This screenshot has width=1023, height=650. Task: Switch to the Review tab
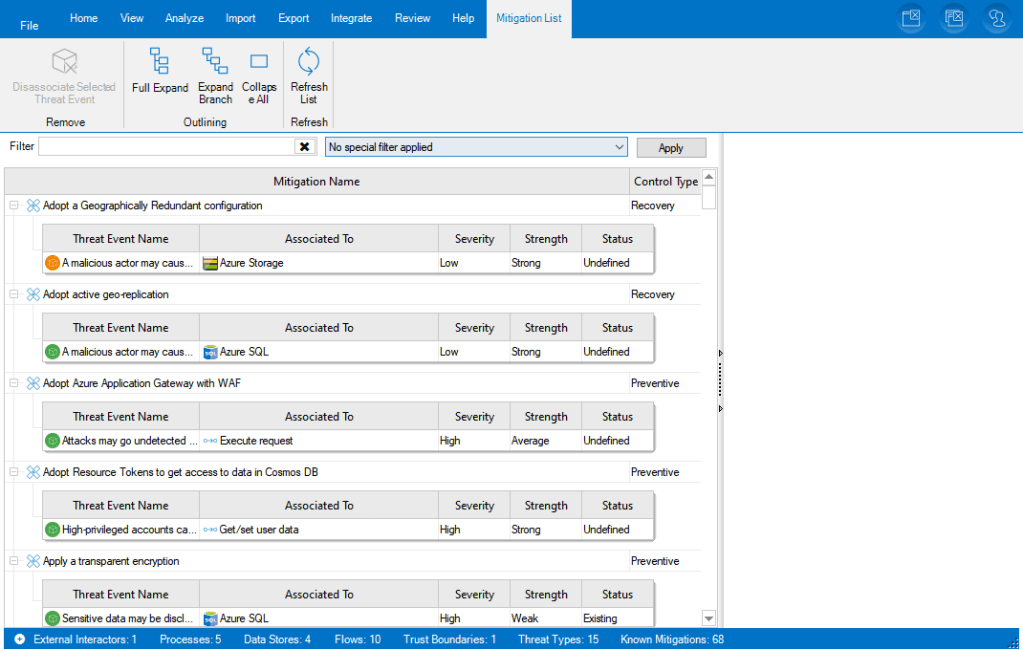click(x=412, y=18)
